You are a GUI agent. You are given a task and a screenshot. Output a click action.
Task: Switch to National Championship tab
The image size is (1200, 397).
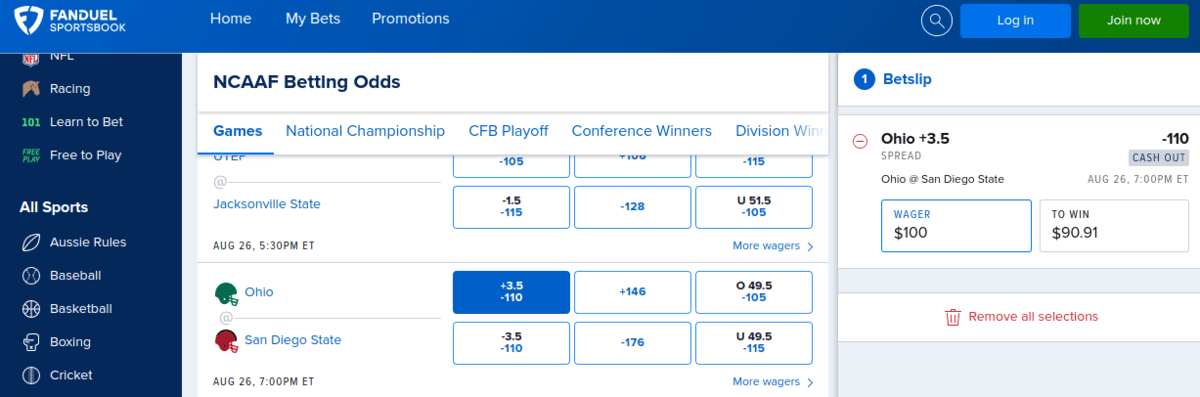click(x=365, y=131)
